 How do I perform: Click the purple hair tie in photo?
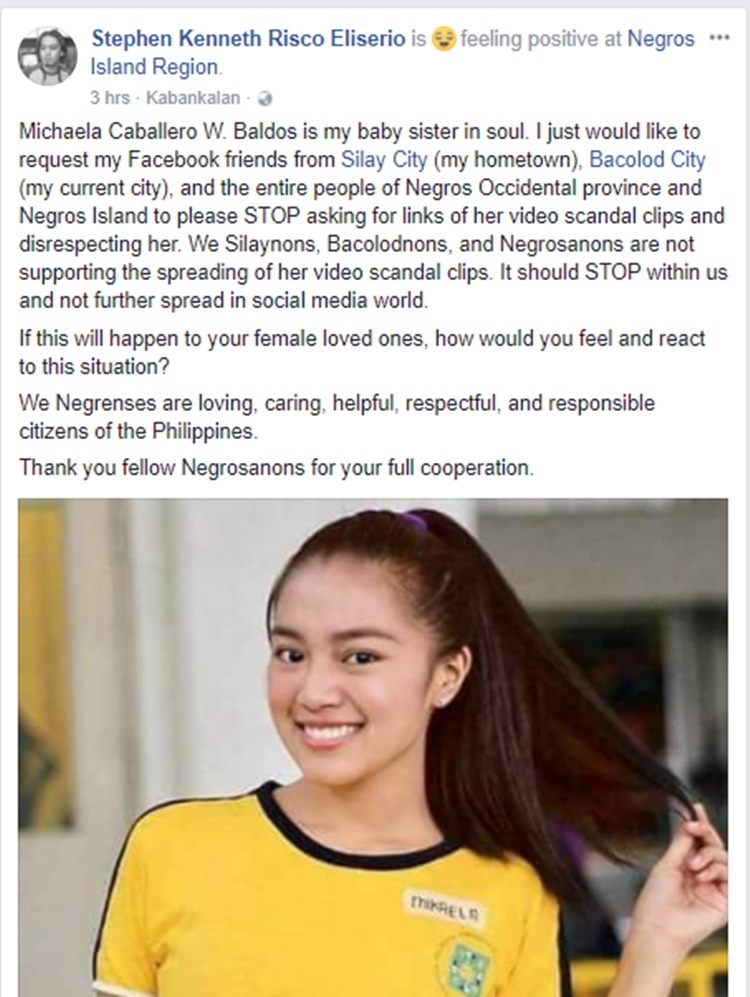coord(412,521)
